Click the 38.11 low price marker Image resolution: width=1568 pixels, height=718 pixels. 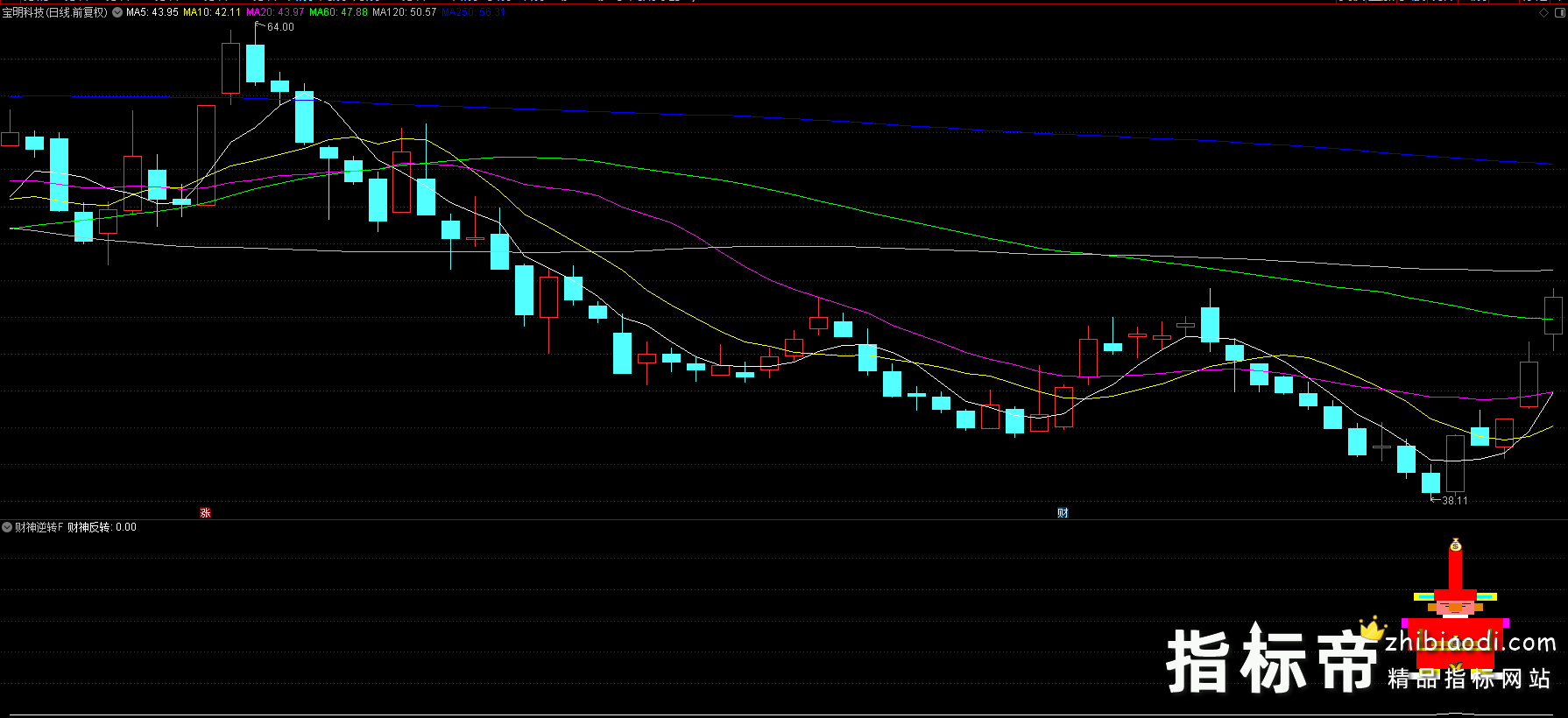pos(1453,501)
